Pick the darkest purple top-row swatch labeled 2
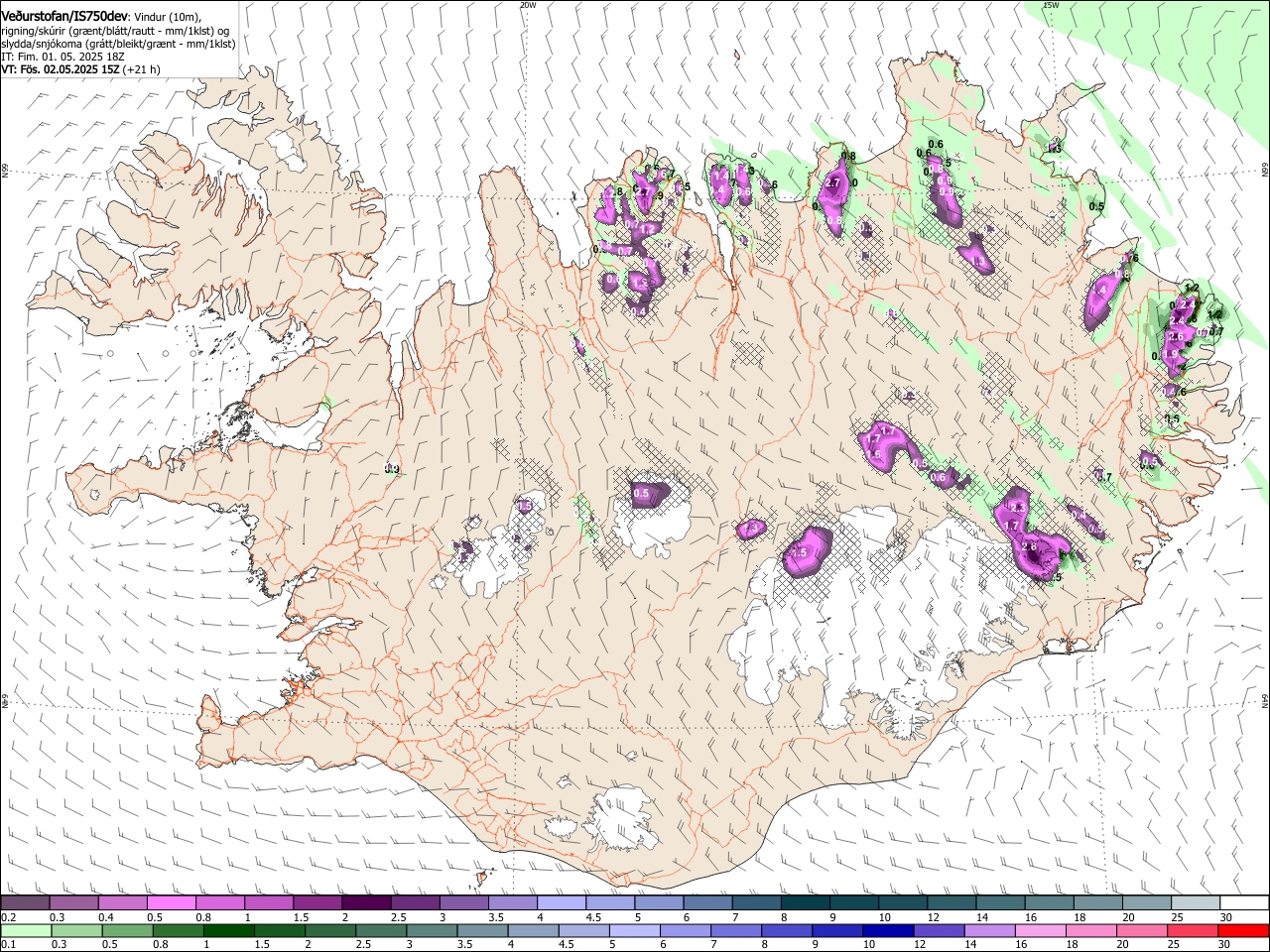The image size is (1270, 952). (x=366, y=903)
